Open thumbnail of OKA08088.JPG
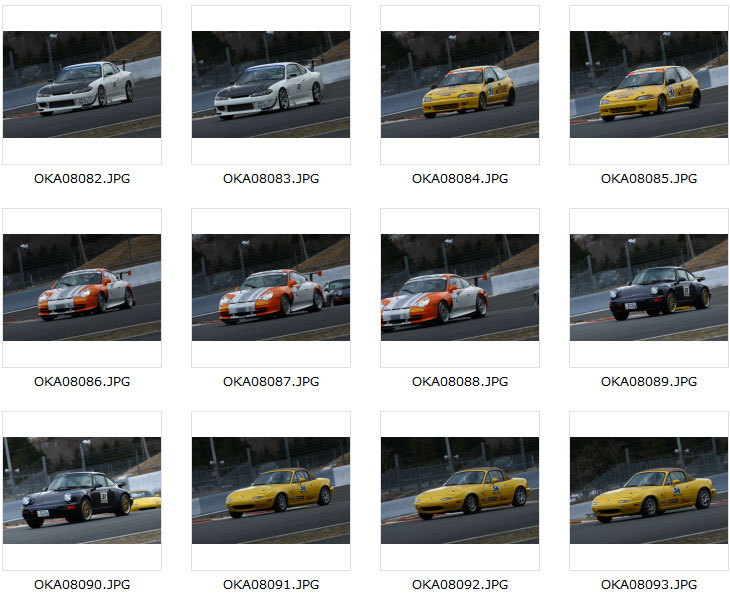 pos(460,287)
